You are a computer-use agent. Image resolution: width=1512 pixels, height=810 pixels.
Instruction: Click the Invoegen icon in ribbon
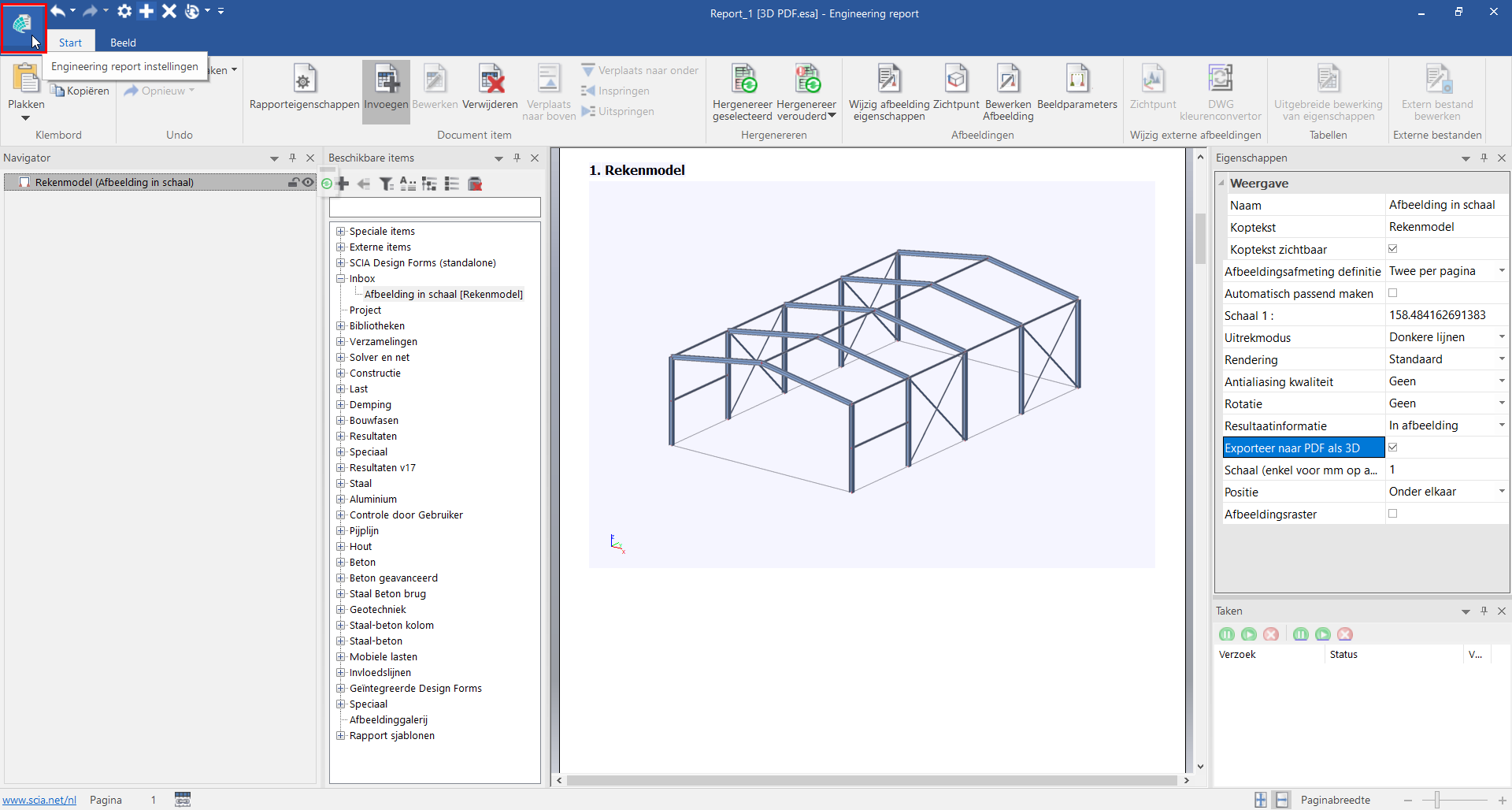(386, 80)
